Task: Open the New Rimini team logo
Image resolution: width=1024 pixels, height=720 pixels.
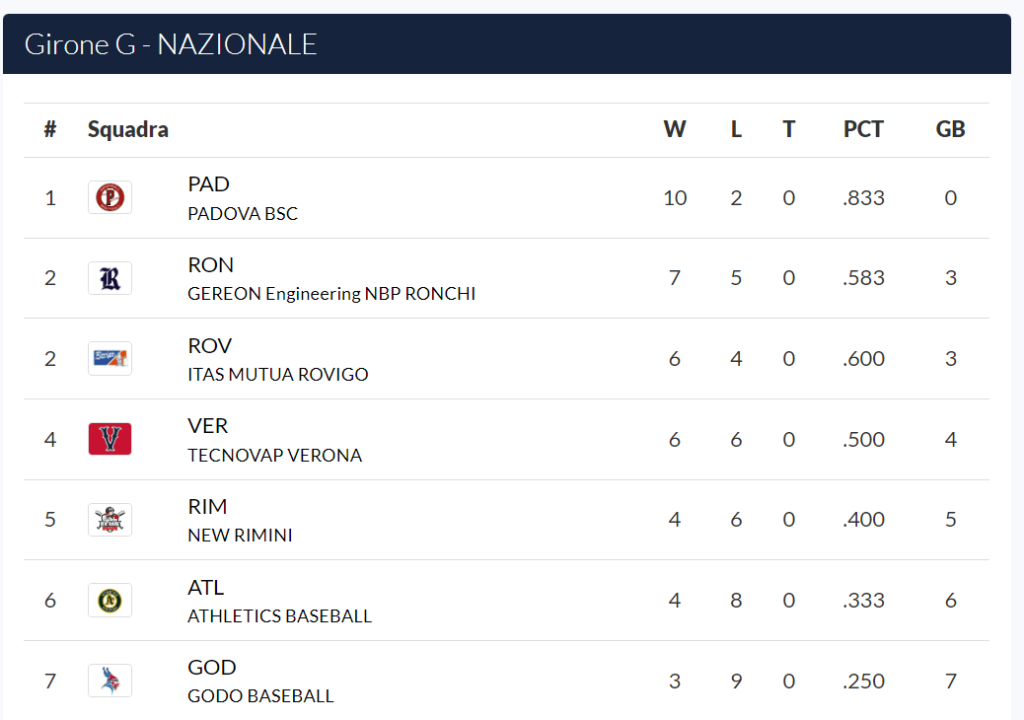Action: (x=110, y=519)
